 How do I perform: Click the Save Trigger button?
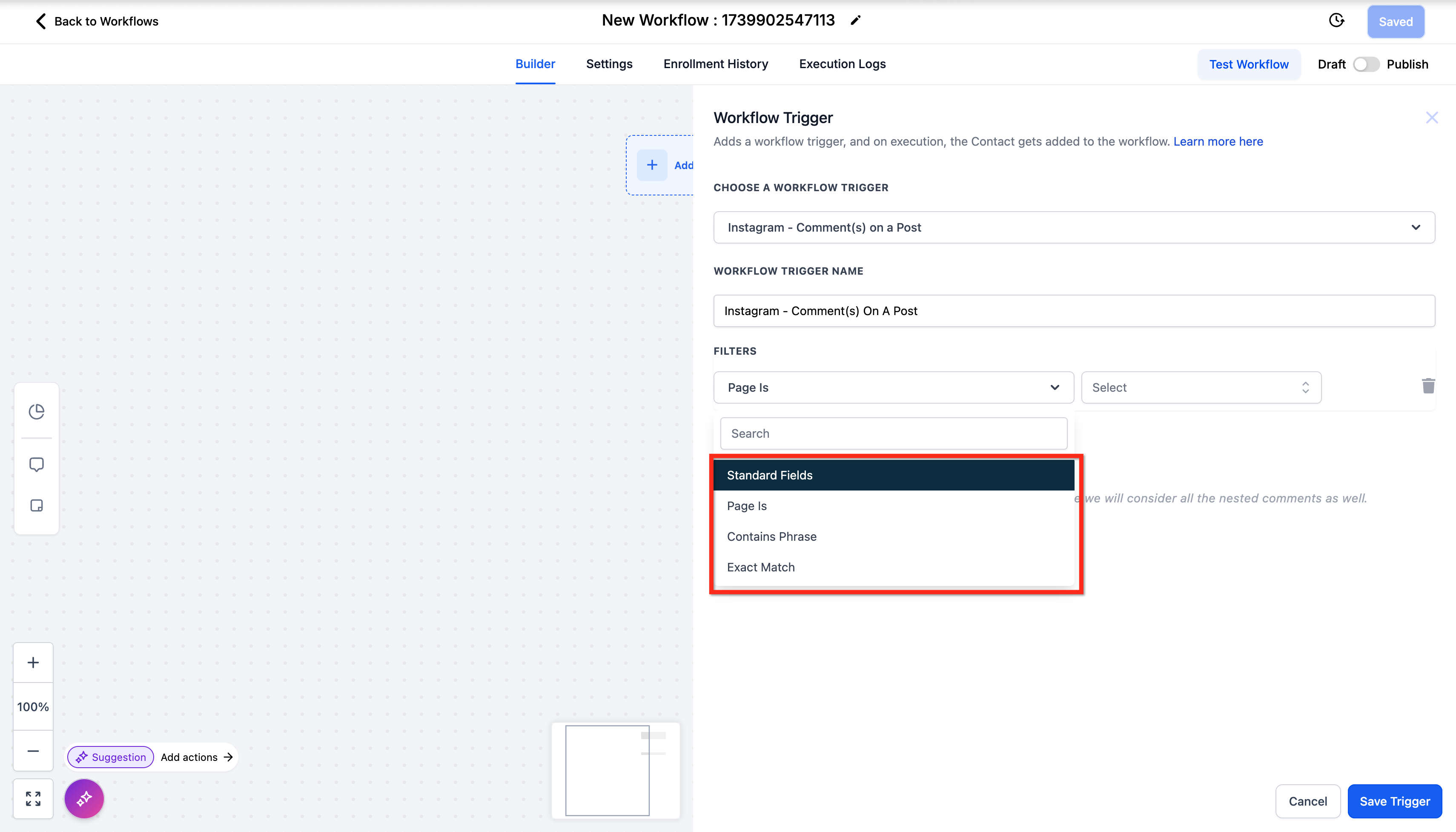click(x=1394, y=801)
